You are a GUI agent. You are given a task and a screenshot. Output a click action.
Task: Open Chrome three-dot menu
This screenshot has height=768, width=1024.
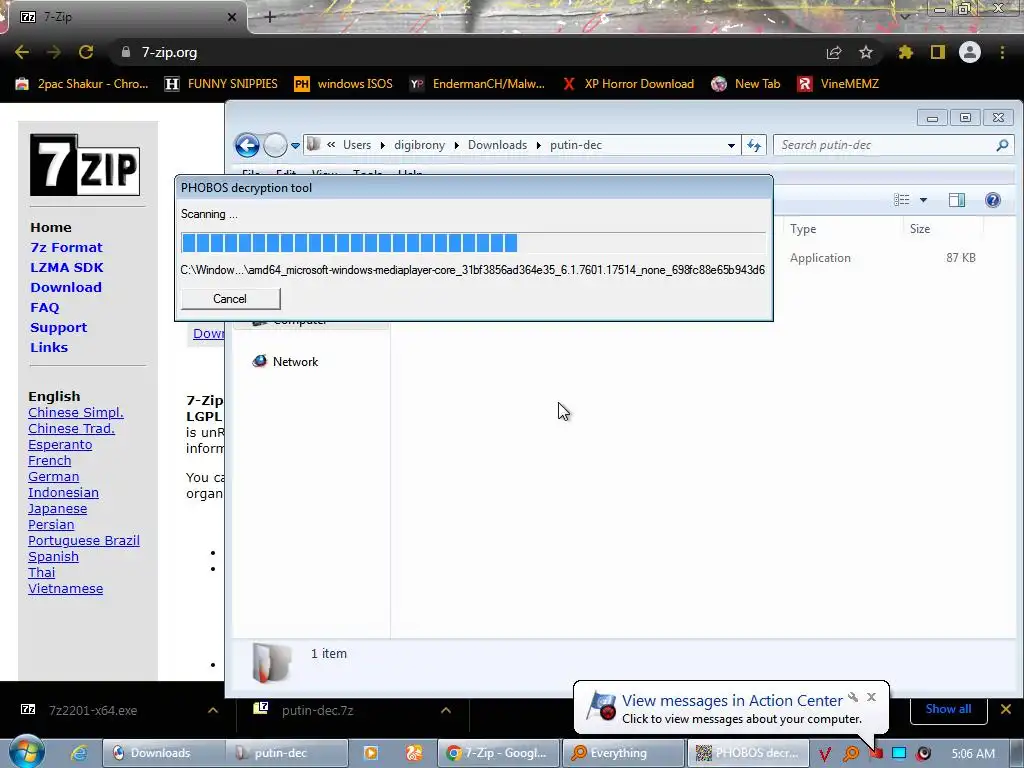tap(1002, 52)
